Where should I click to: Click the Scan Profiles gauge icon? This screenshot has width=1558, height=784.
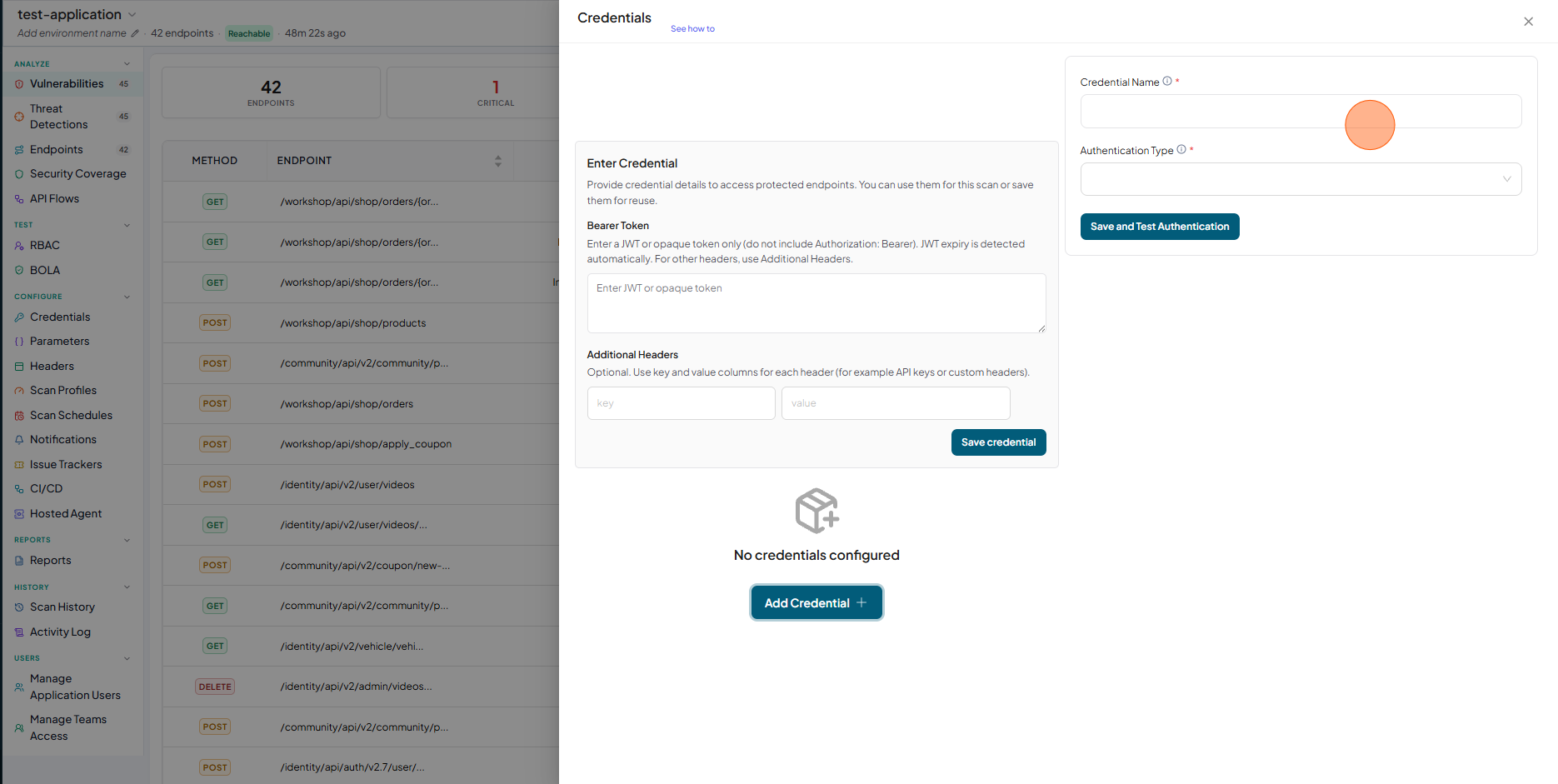pos(19,391)
